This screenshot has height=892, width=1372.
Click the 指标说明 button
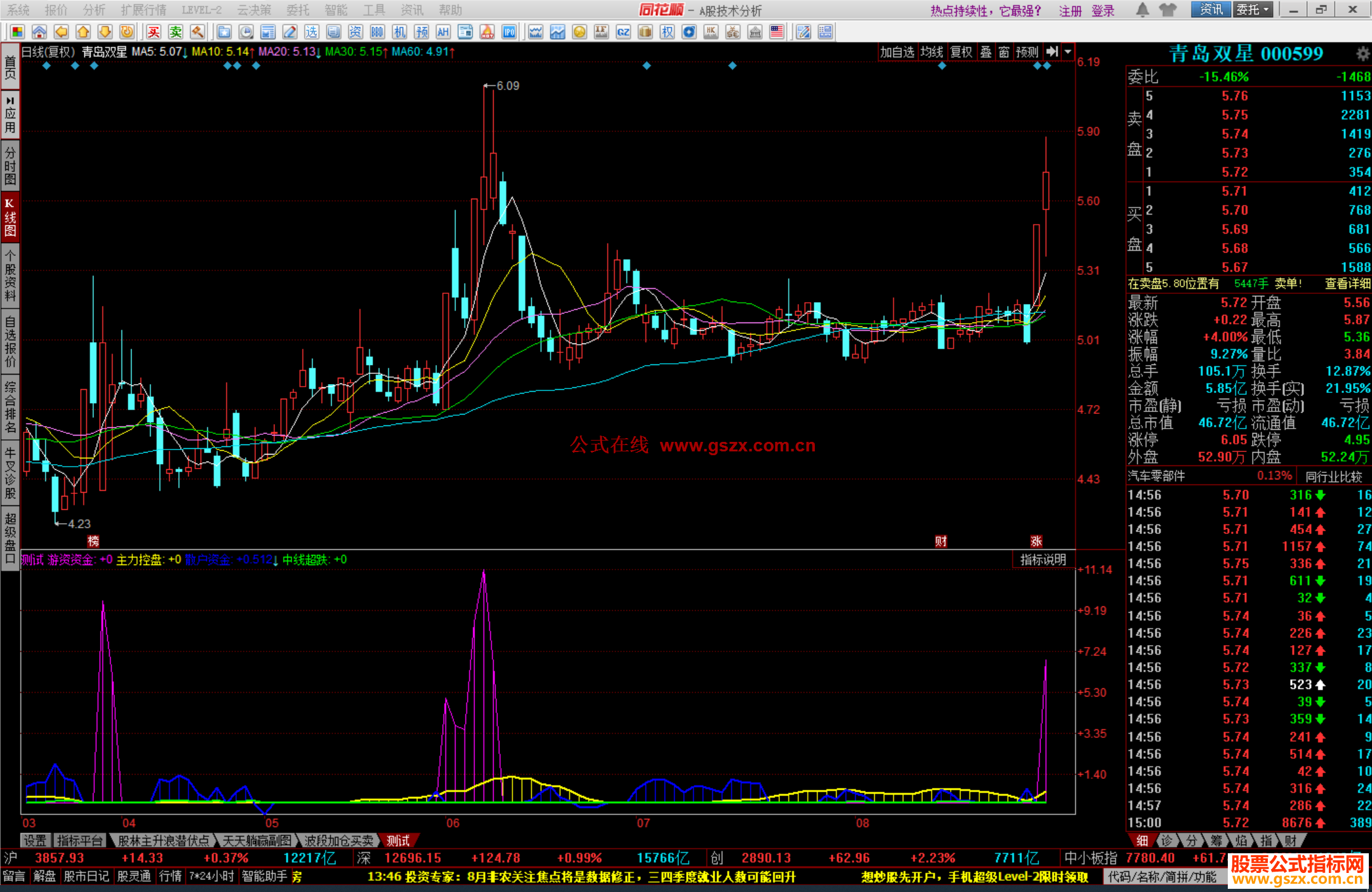pos(1042,559)
